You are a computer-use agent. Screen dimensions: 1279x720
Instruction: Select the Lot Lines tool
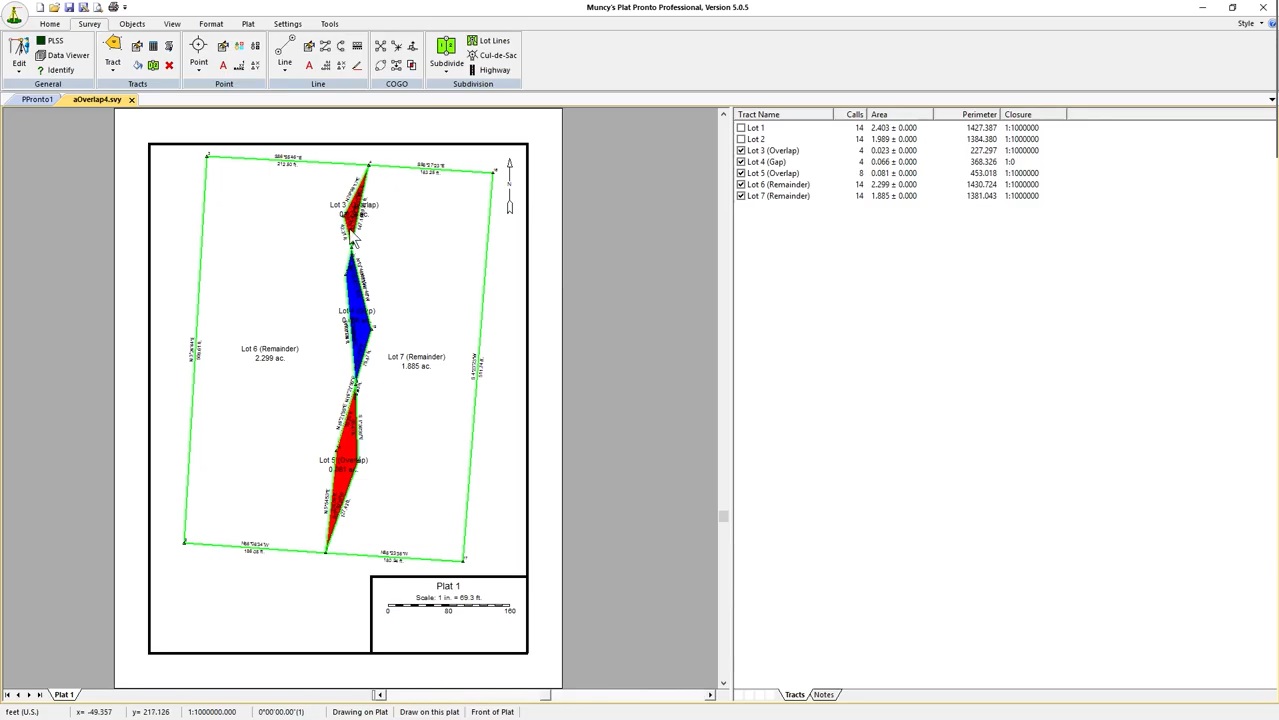[488, 41]
